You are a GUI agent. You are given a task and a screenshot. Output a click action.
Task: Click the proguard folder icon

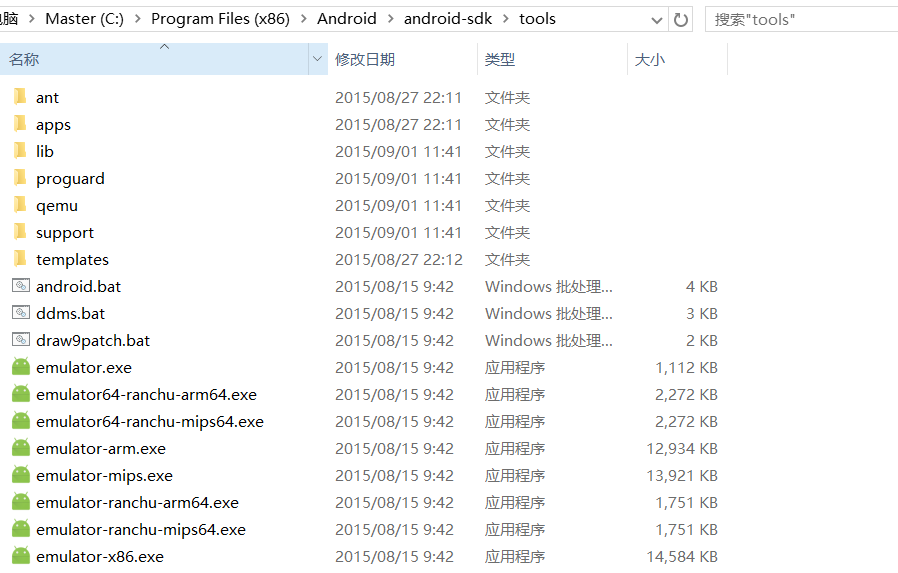[20, 178]
